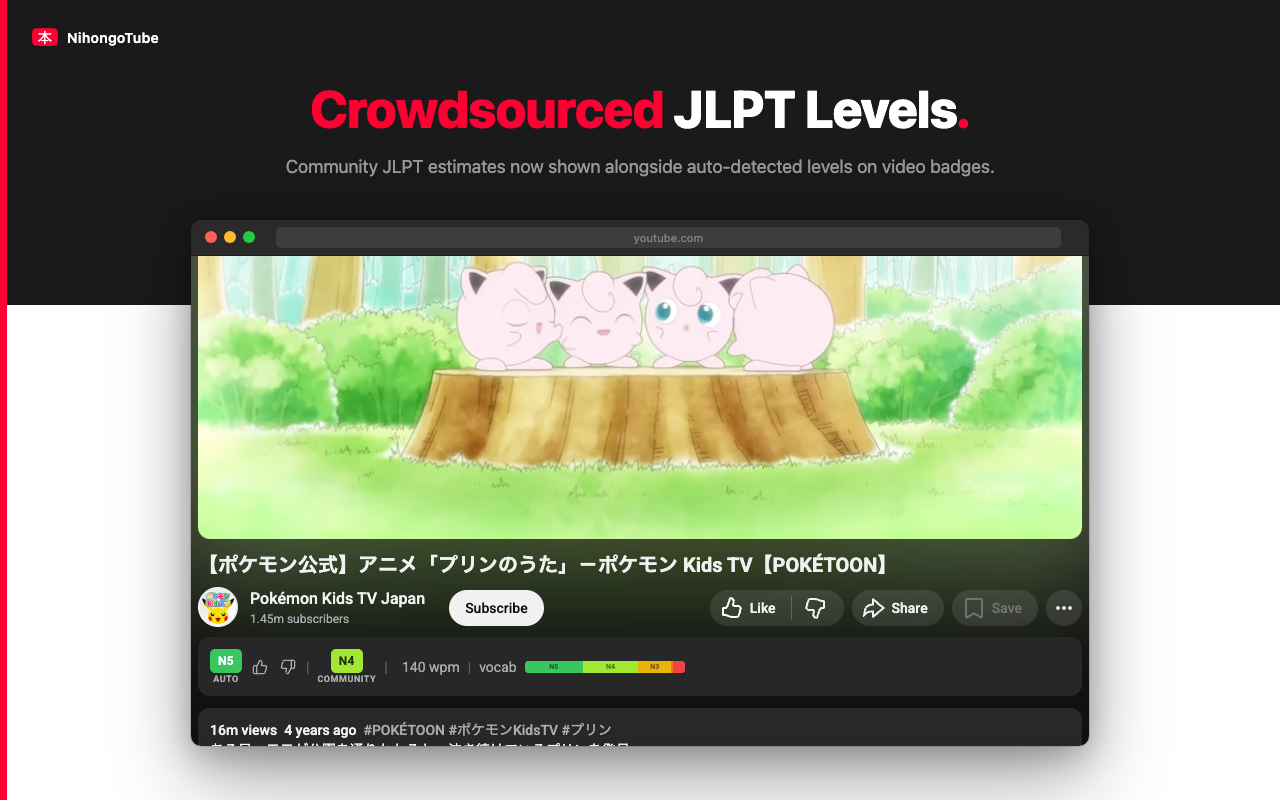
Task: Click the NihongoTube red logo icon
Action: click(45, 37)
